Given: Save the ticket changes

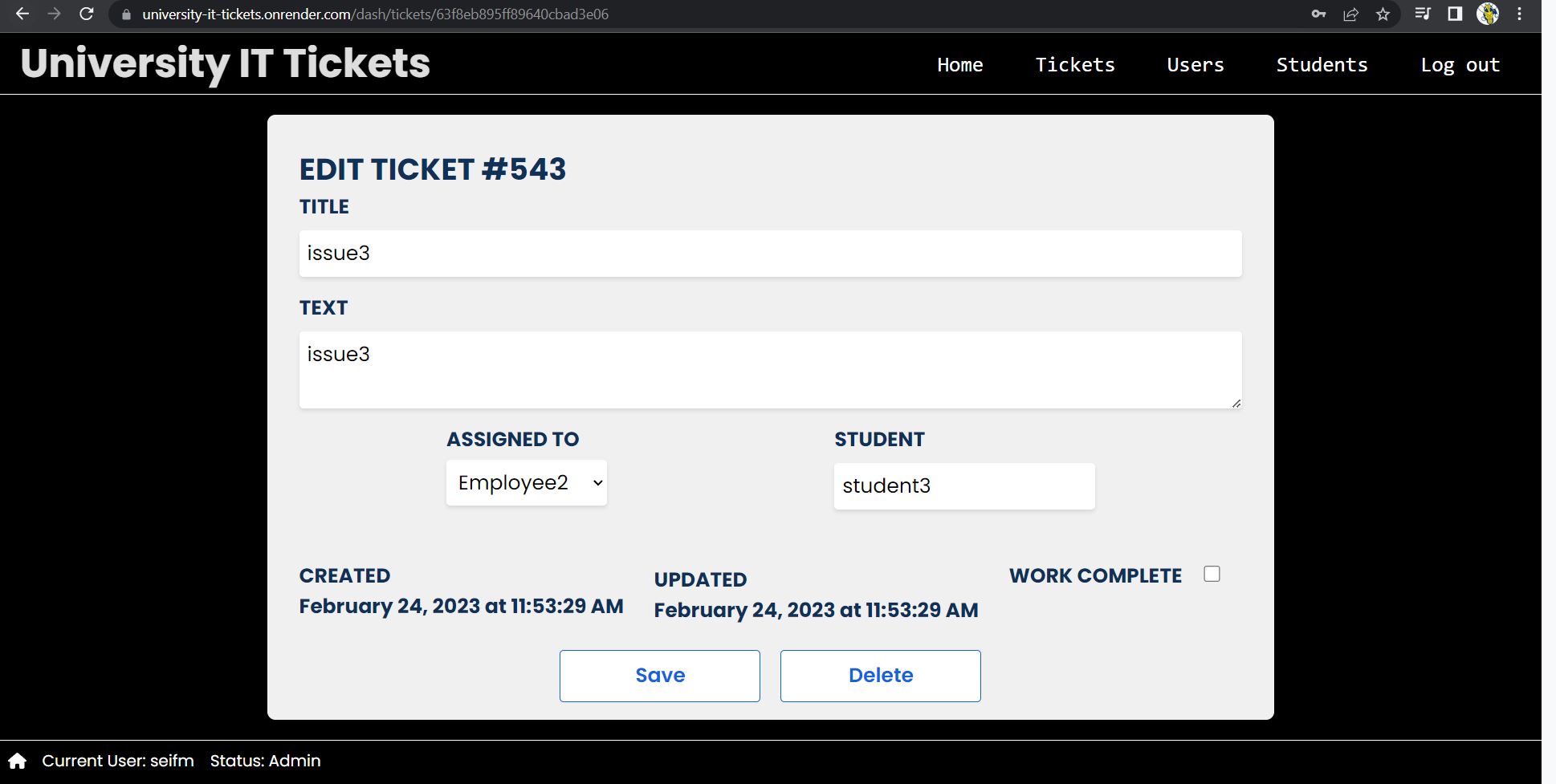Looking at the screenshot, I should click(x=659, y=675).
